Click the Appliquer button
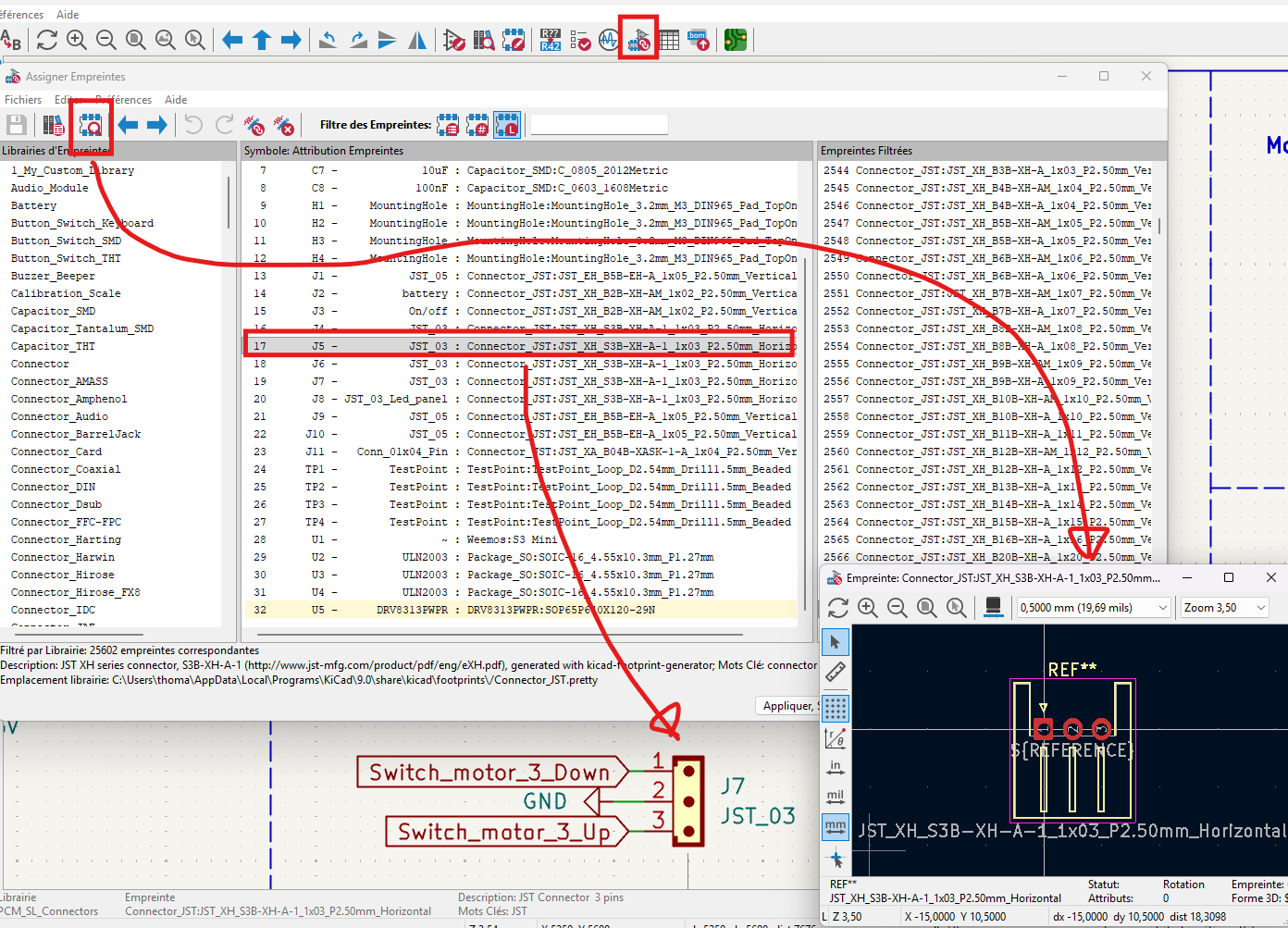The height and width of the screenshot is (928, 1288). click(788, 706)
